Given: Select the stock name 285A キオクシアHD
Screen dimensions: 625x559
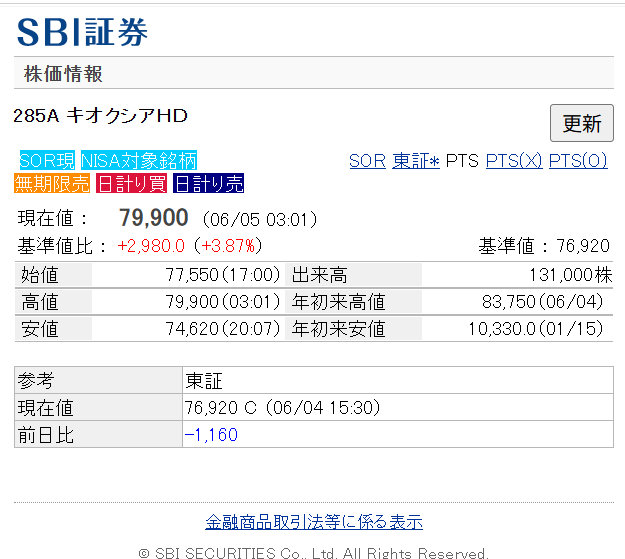Looking at the screenshot, I should [100, 116].
